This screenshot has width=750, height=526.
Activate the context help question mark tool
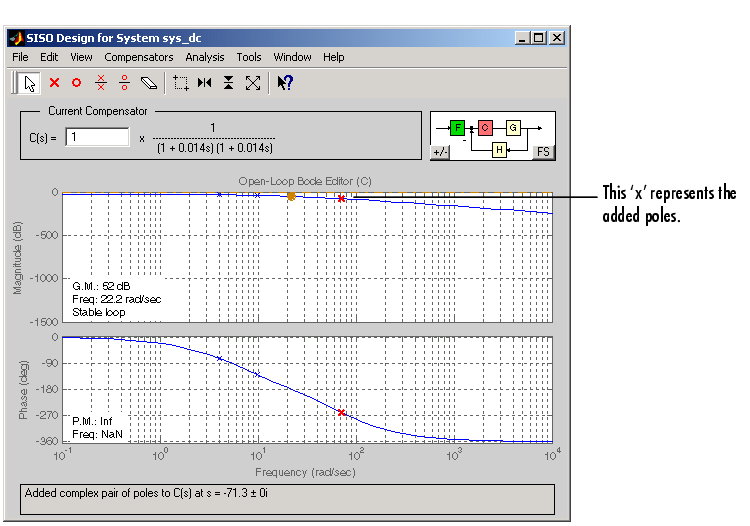click(285, 83)
